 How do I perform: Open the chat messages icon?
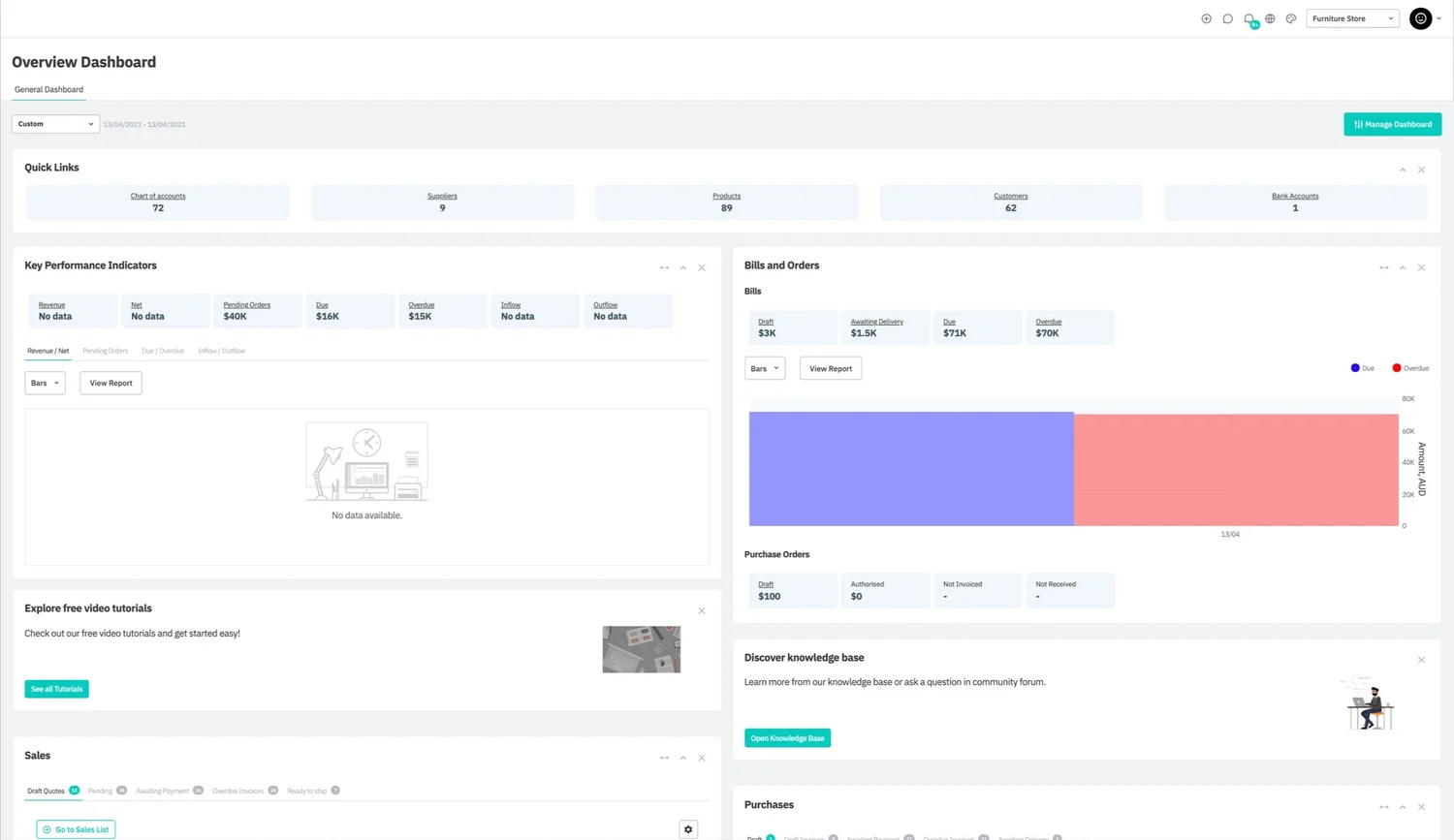(x=1227, y=18)
